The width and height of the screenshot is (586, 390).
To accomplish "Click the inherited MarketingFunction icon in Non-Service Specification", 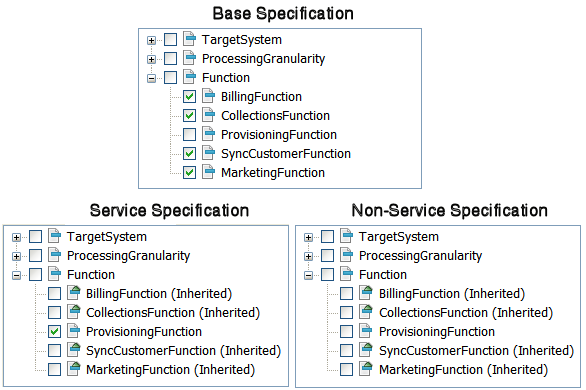I will (366, 369).
